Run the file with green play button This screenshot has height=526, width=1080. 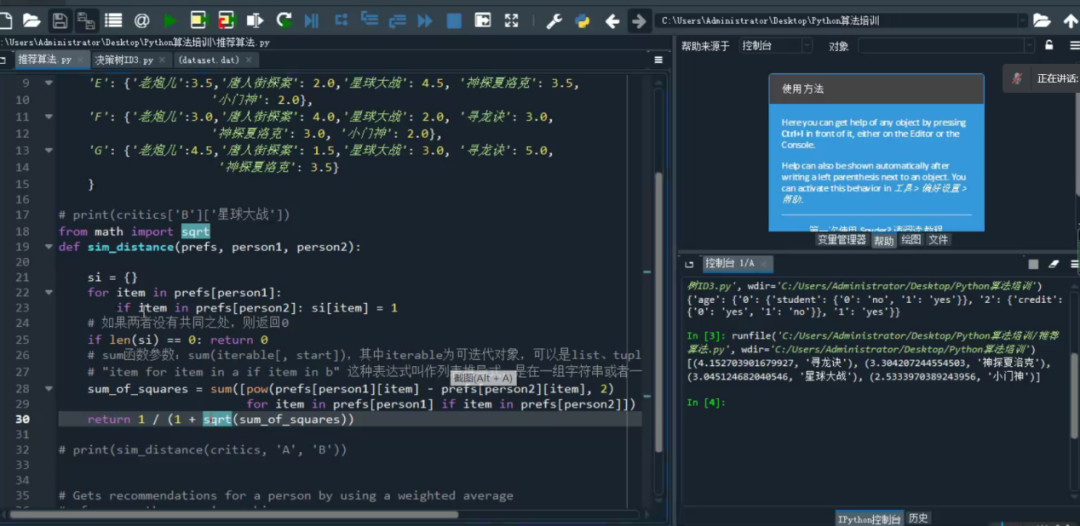coord(170,20)
